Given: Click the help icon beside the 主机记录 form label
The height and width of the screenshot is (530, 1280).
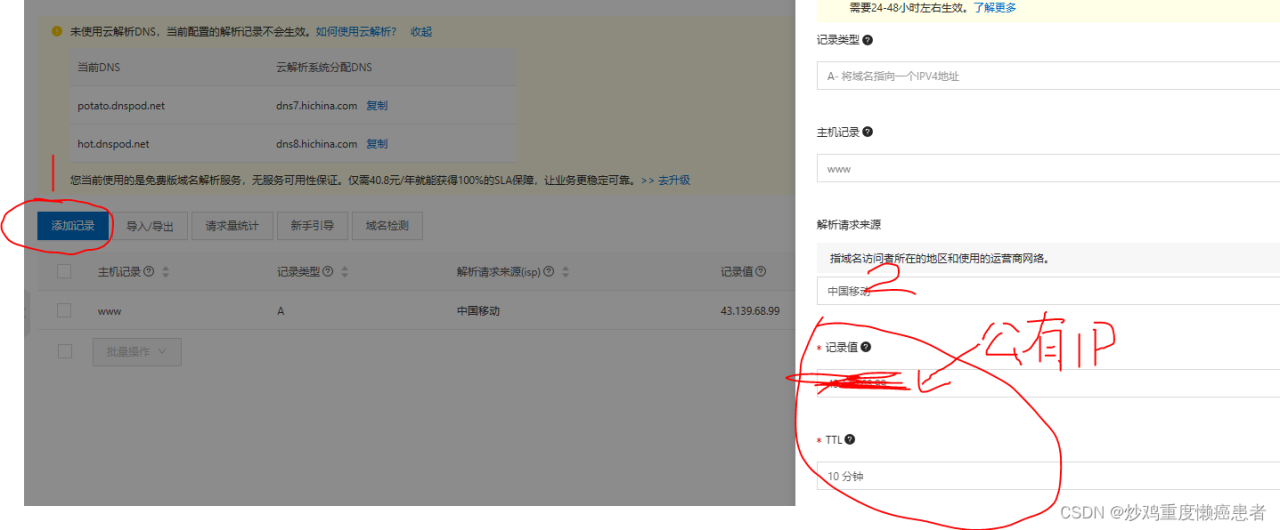Looking at the screenshot, I should click(x=867, y=132).
